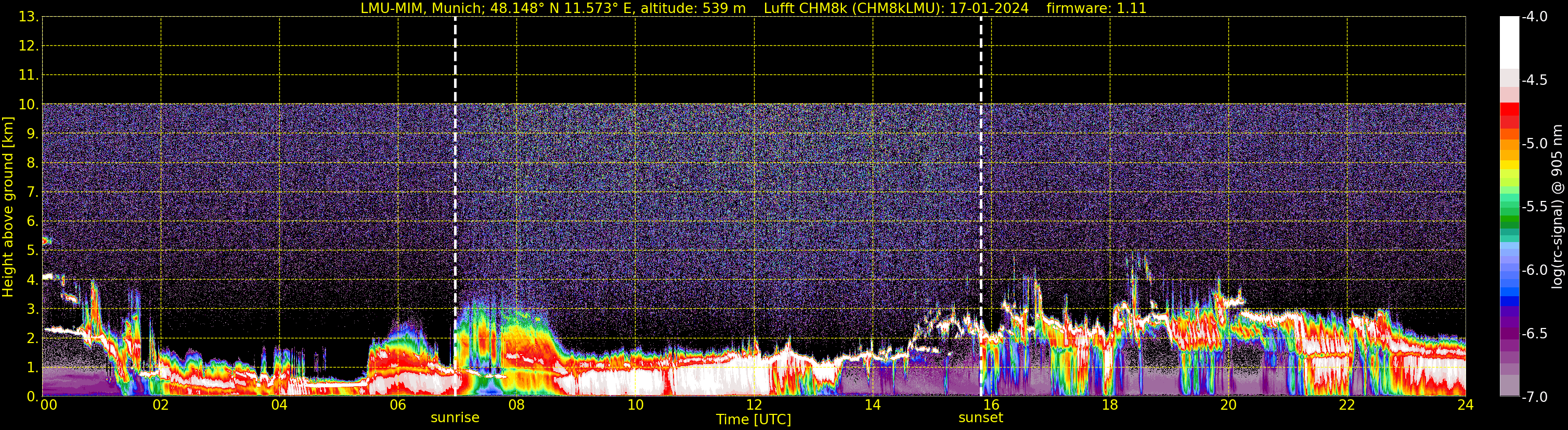Click the time axis tick label '04'

pos(279,405)
